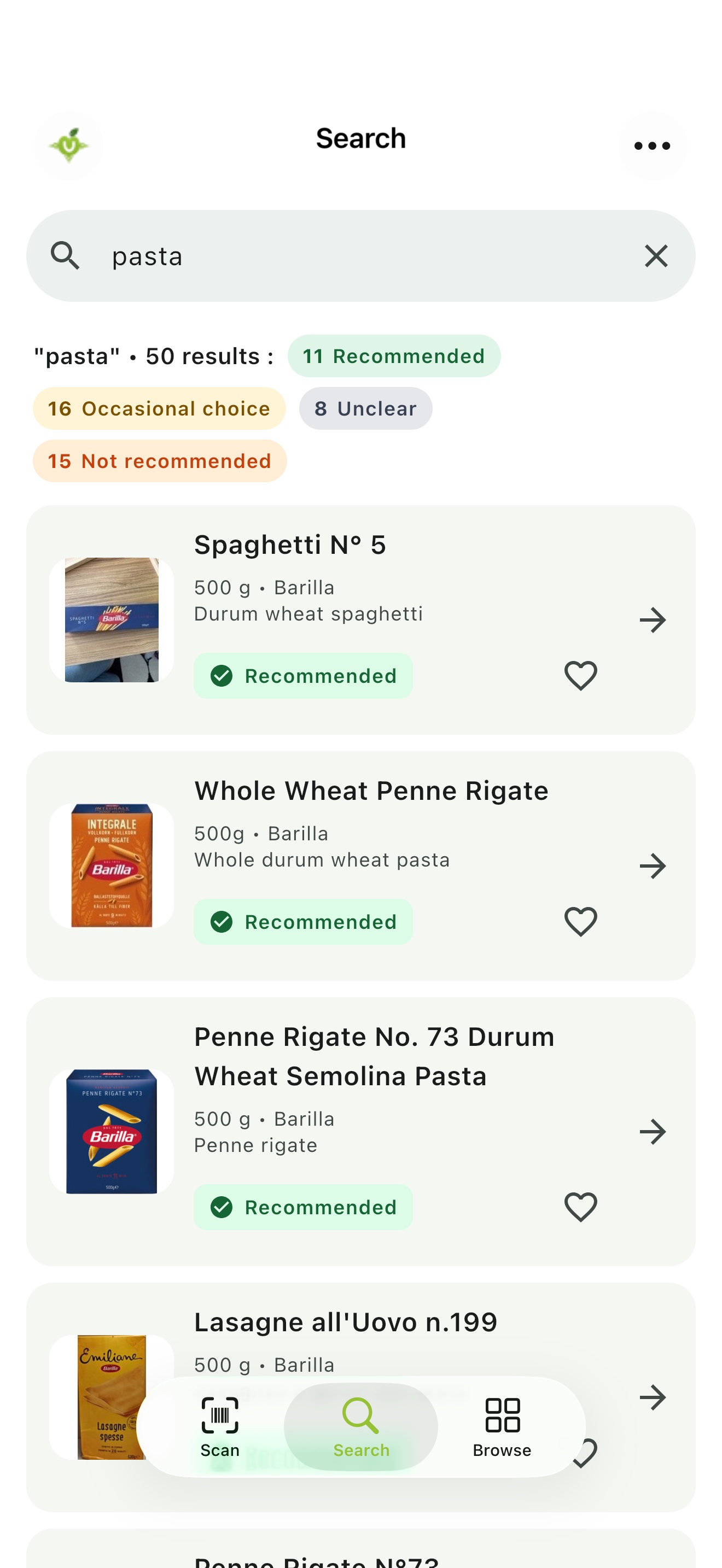Open Whole Wheat Penne Rigate arrow
722x1568 pixels.
(x=653, y=866)
